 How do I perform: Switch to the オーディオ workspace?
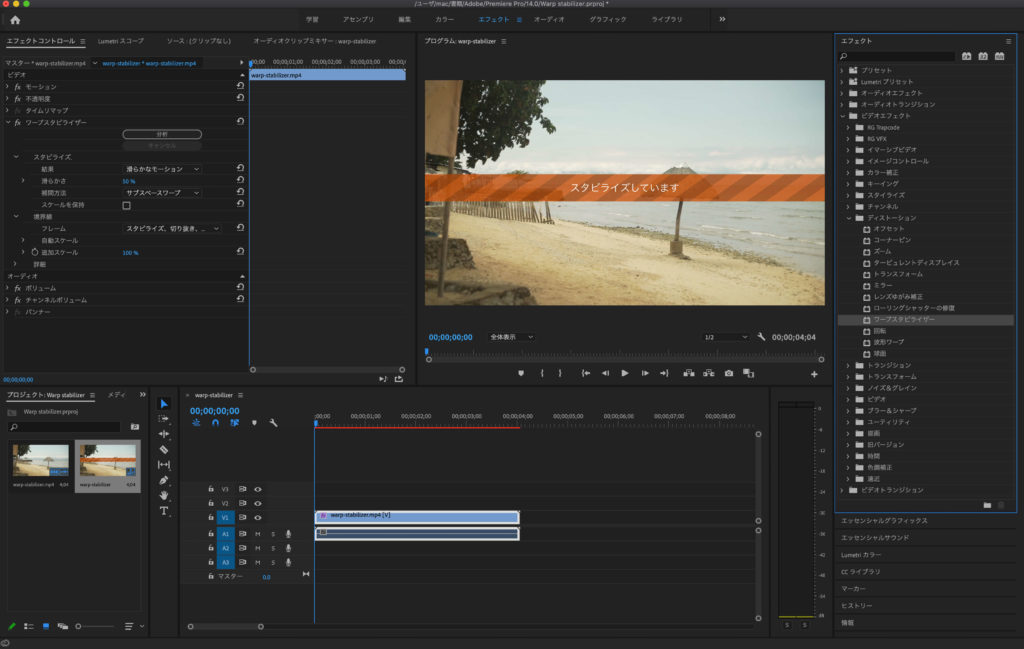click(x=549, y=20)
